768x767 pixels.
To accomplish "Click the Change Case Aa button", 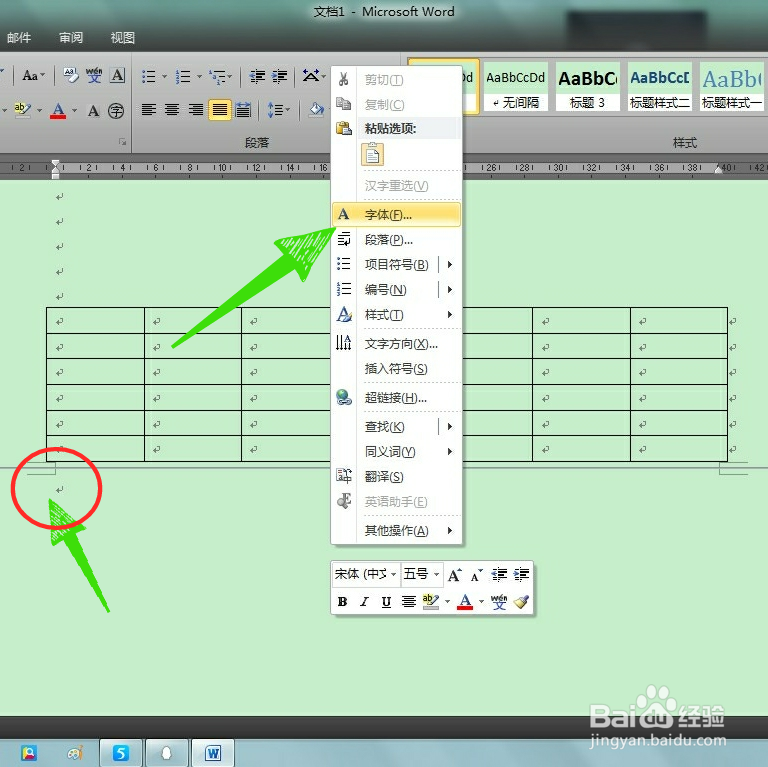I will click(33, 75).
